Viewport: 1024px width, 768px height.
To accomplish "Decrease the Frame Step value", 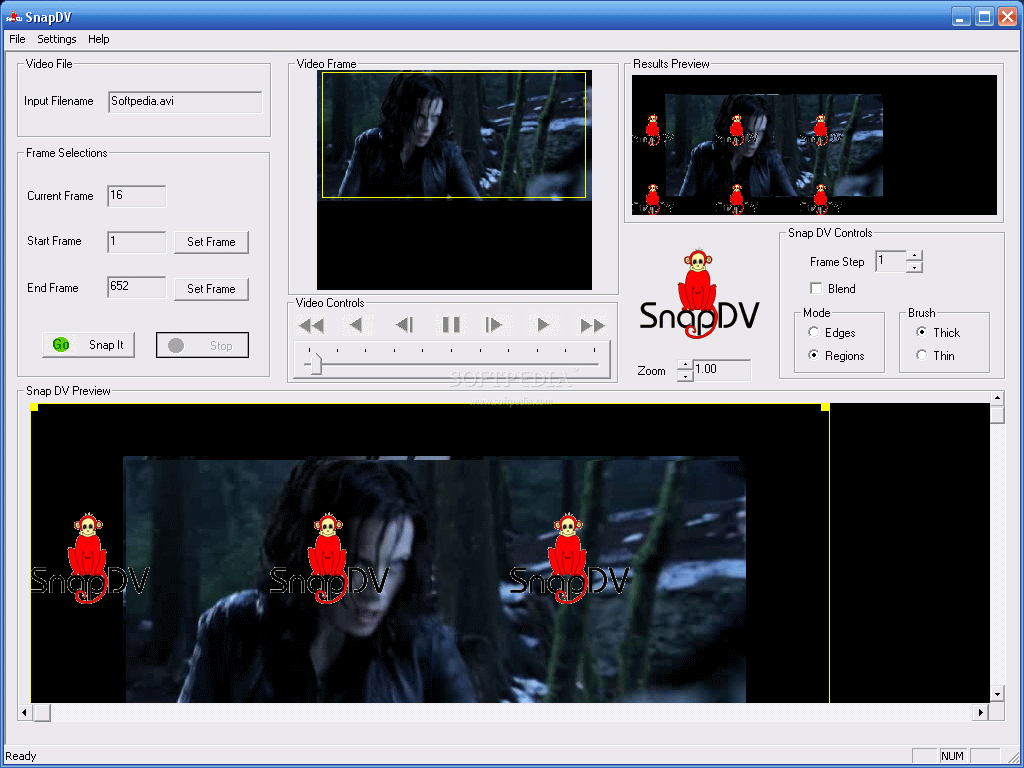I will (x=914, y=267).
